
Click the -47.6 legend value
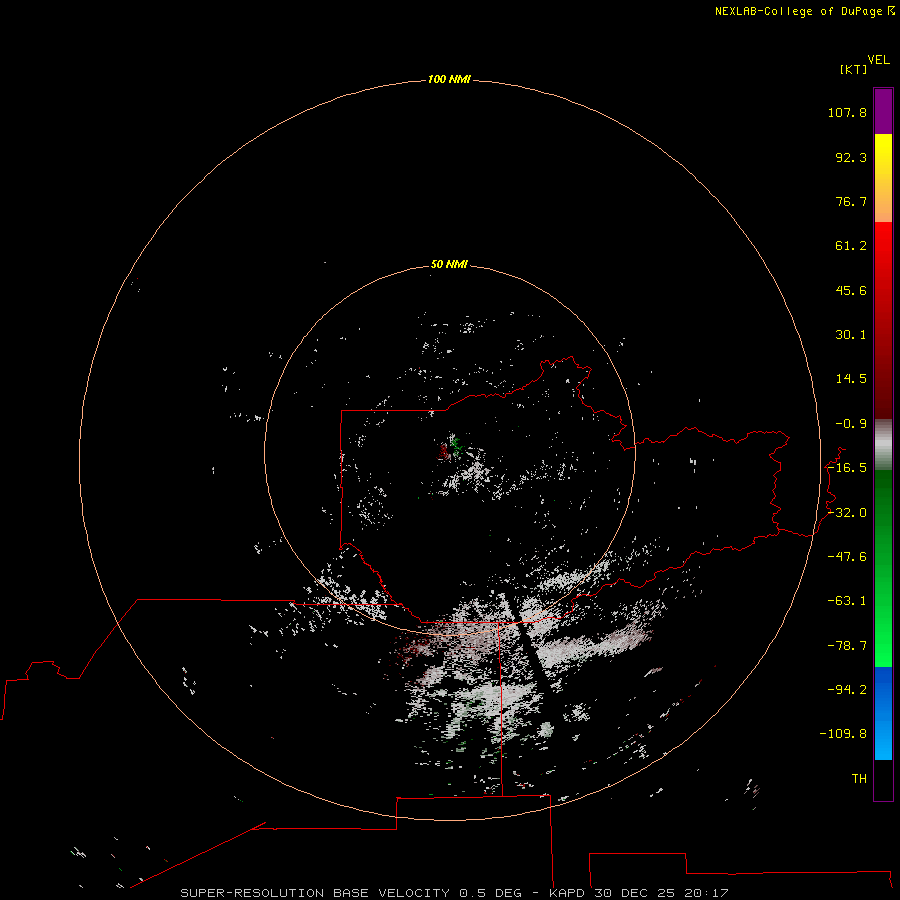click(847, 557)
